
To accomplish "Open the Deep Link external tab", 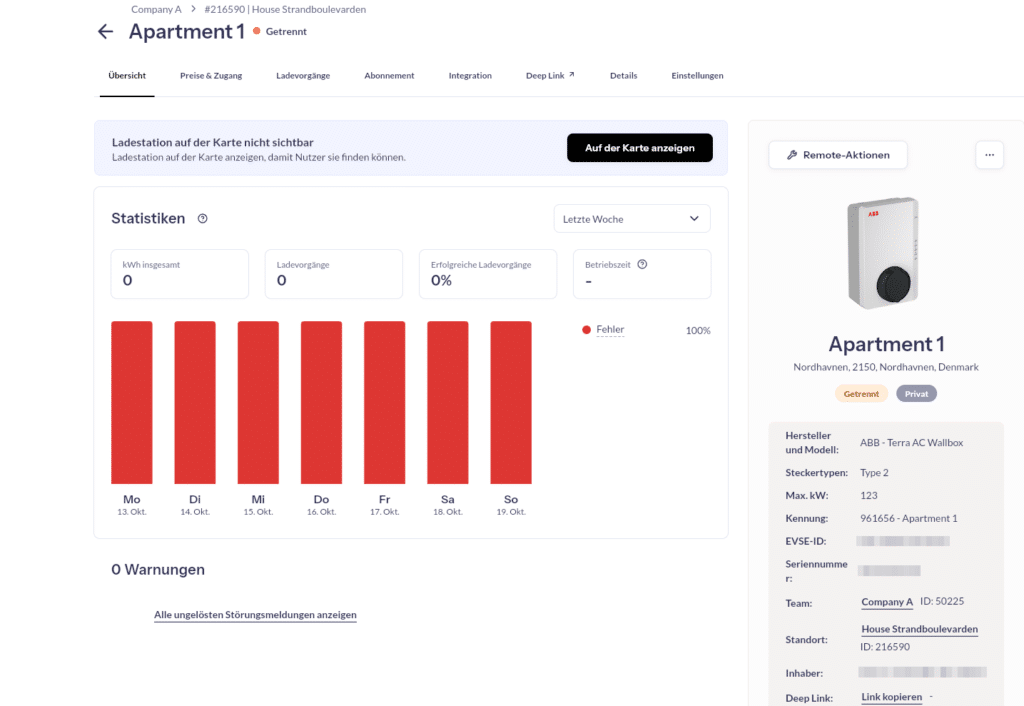I will pyautogui.click(x=550, y=76).
